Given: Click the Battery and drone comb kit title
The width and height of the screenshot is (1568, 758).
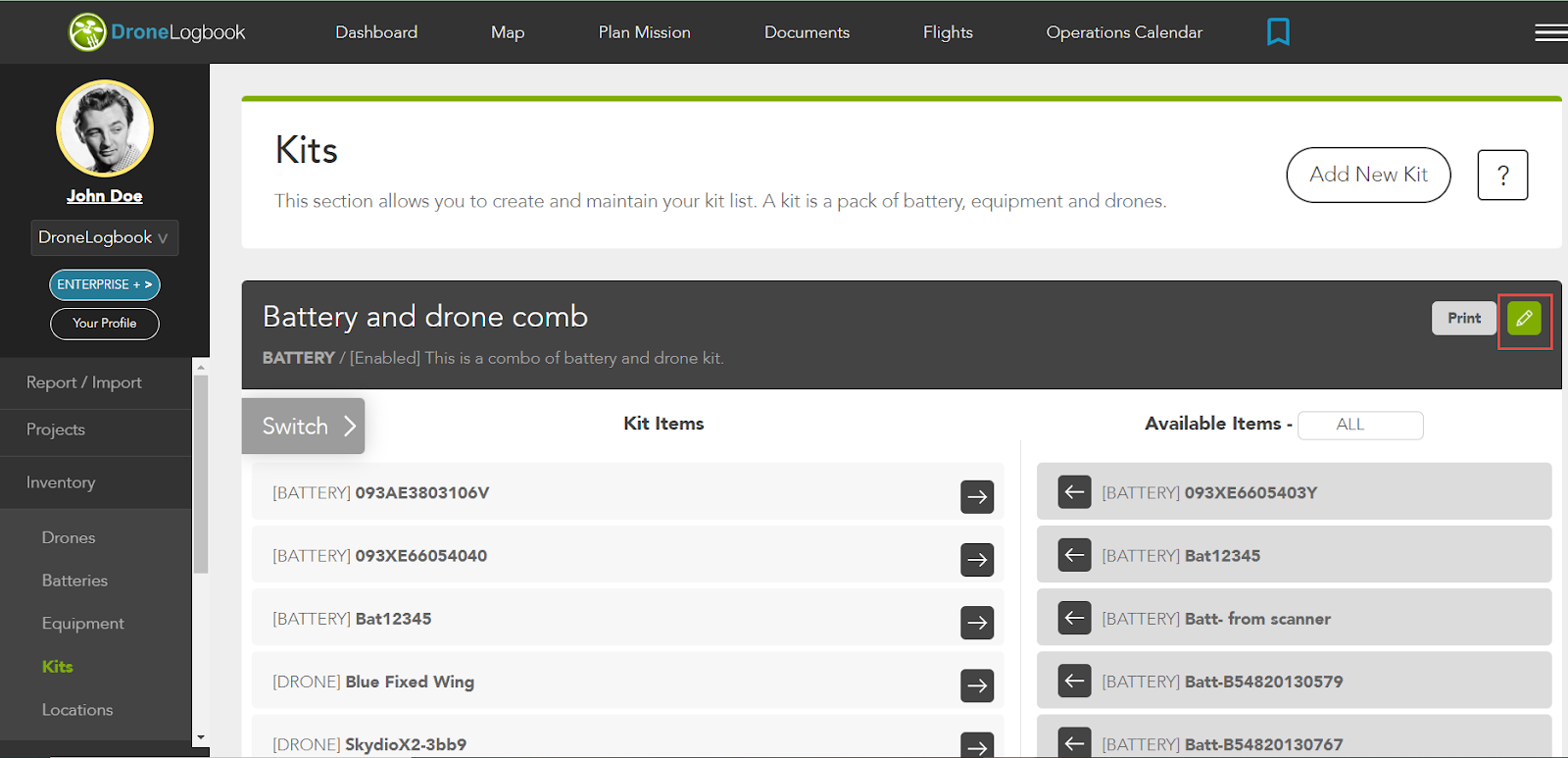Looking at the screenshot, I should coord(425,317).
